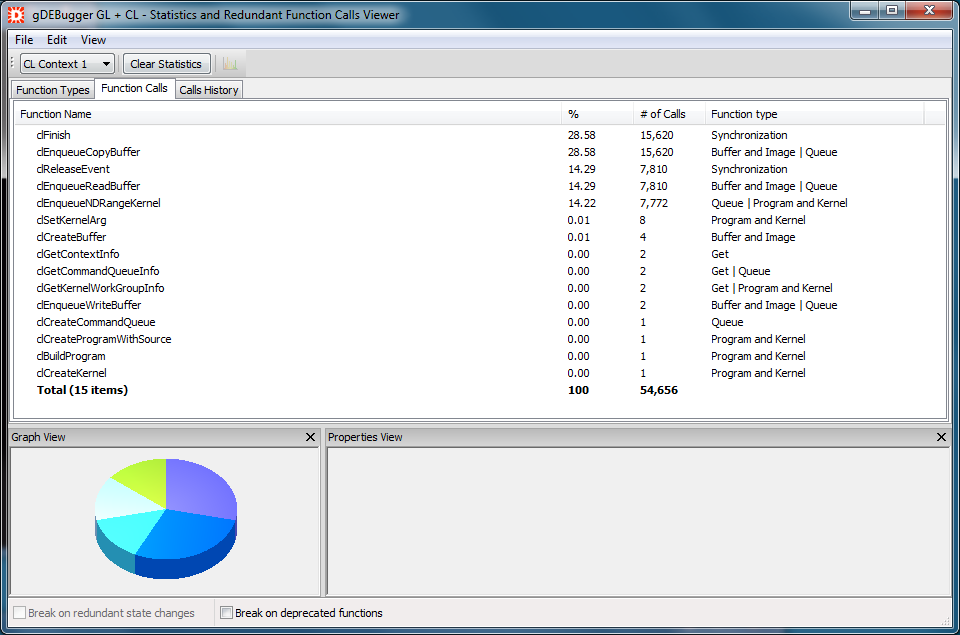Click the toolbar drag handle grip
Image resolution: width=960 pixels, height=635 pixels.
[x=14, y=64]
